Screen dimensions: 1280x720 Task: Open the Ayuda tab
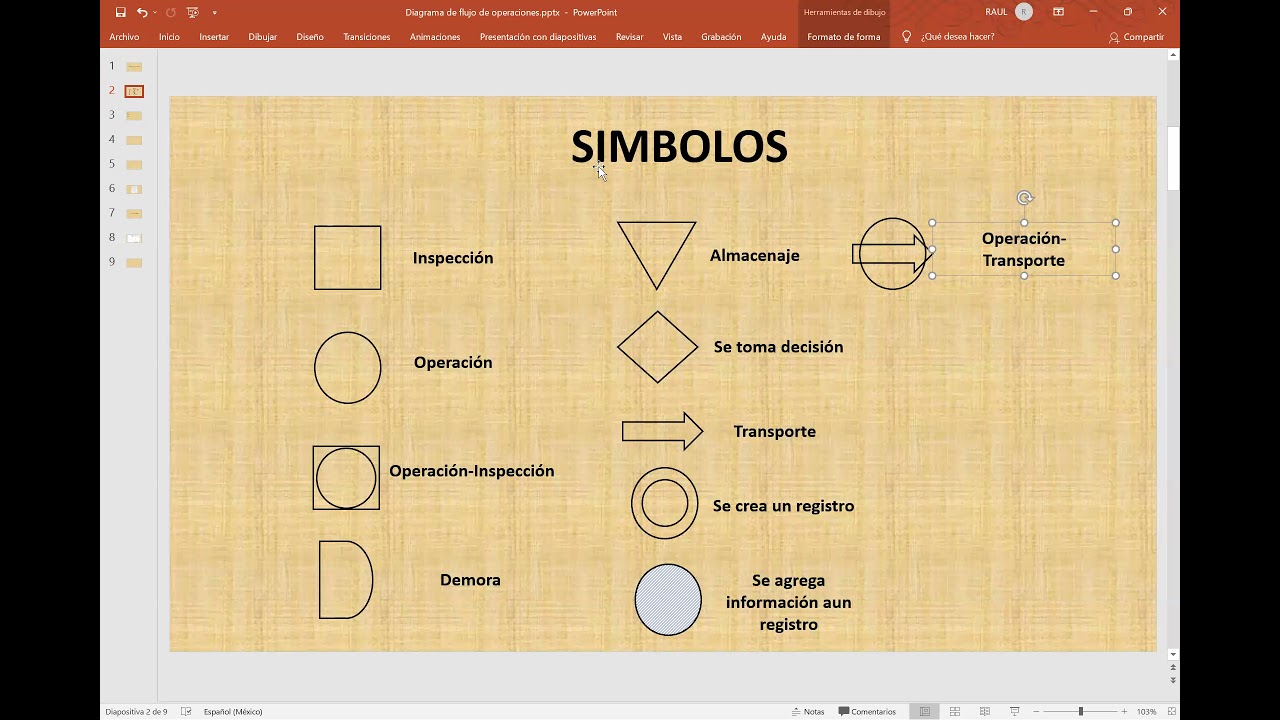pyautogui.click(x=773, y=37)
